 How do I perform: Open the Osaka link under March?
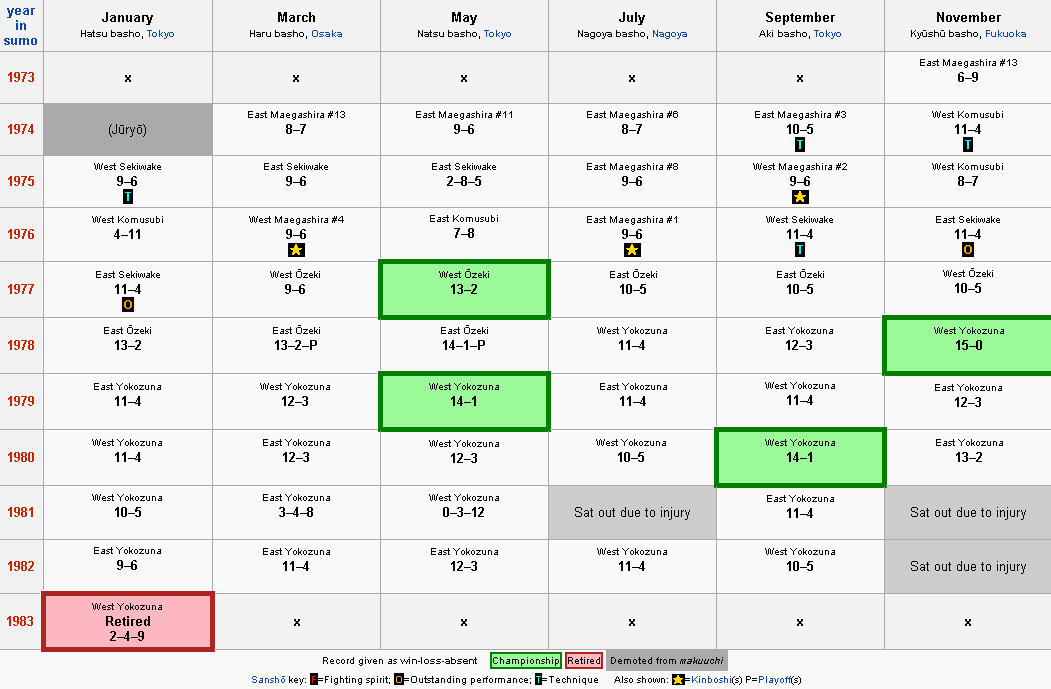(326, 34)
